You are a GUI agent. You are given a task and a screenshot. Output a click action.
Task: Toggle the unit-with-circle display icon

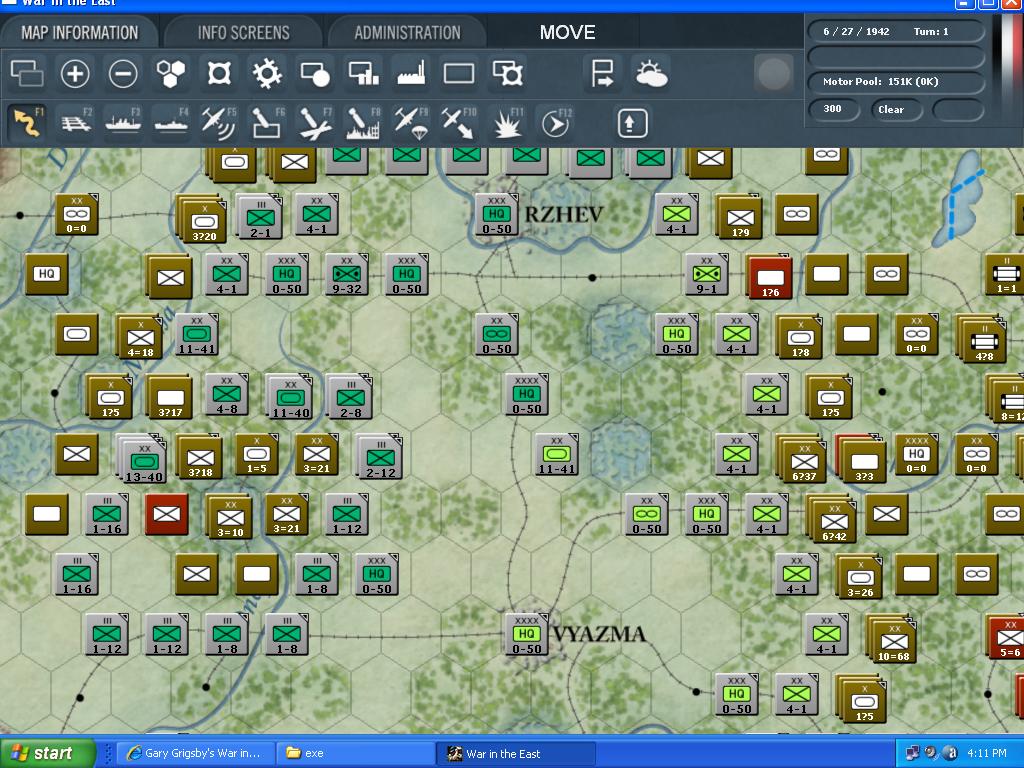point(315,73)
